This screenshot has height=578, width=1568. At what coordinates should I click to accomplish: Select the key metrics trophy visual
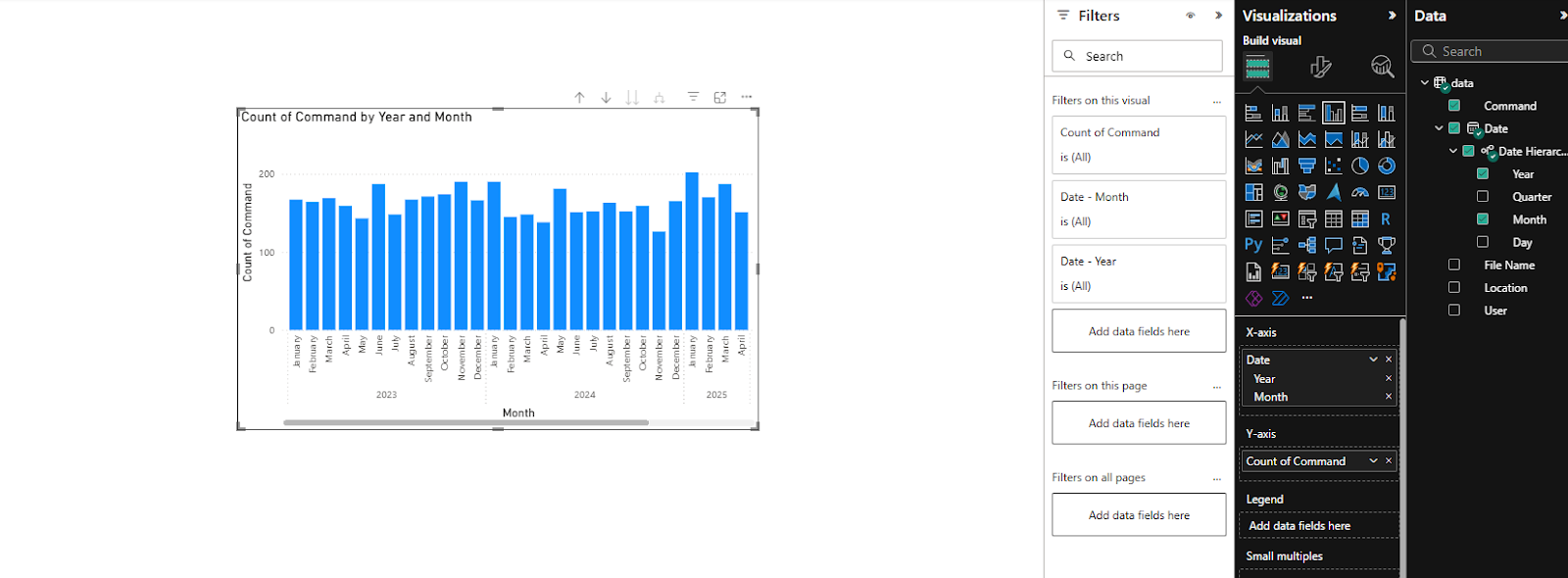1386,245
